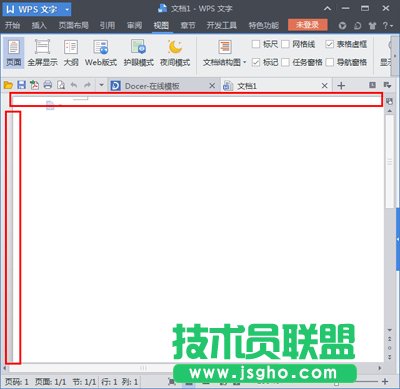Click the round dropdown icon next to 未登录
The width and height of the screenshot is (400, 389).
tap(342, 26)
